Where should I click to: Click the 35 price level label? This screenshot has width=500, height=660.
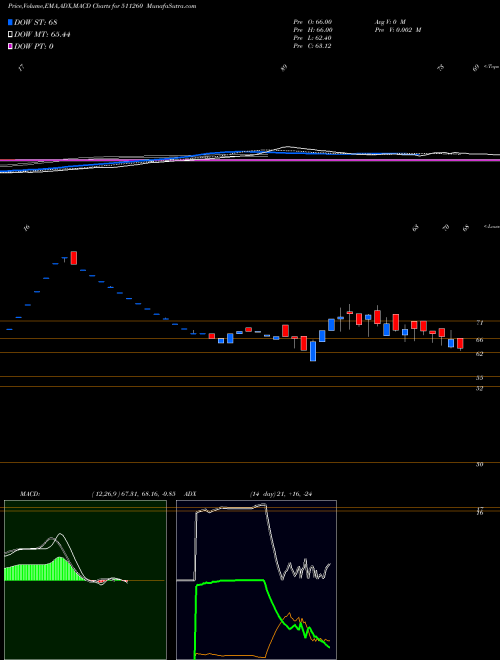click(479, 378)
